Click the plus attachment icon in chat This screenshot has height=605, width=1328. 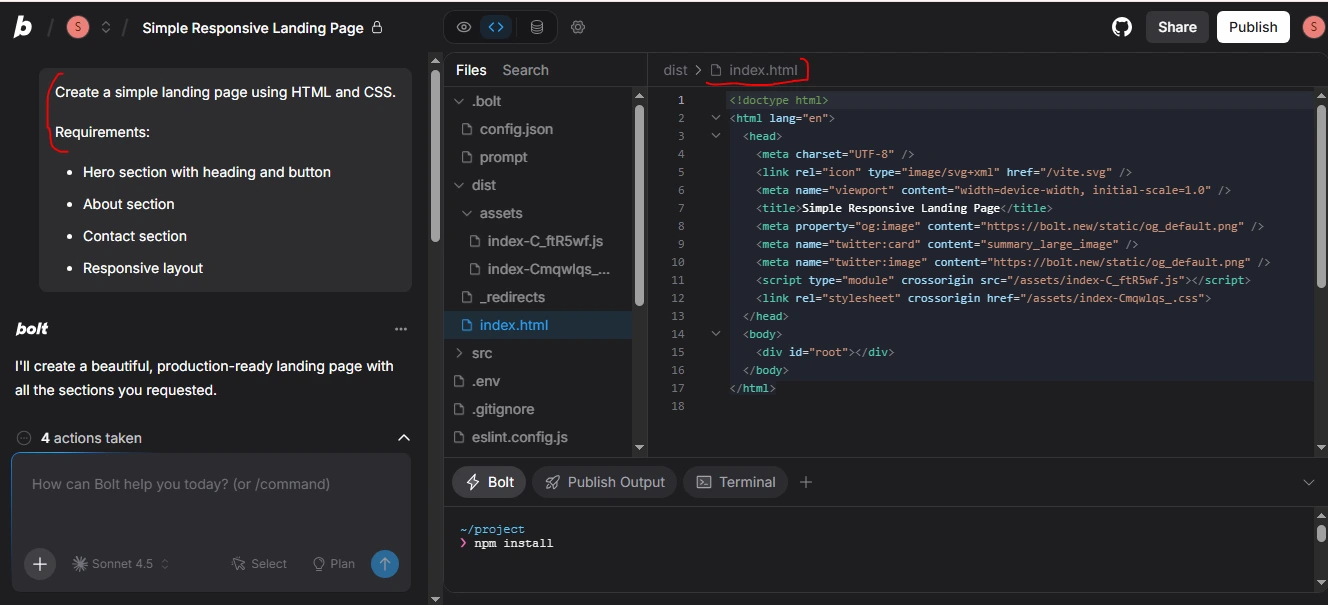40,564
